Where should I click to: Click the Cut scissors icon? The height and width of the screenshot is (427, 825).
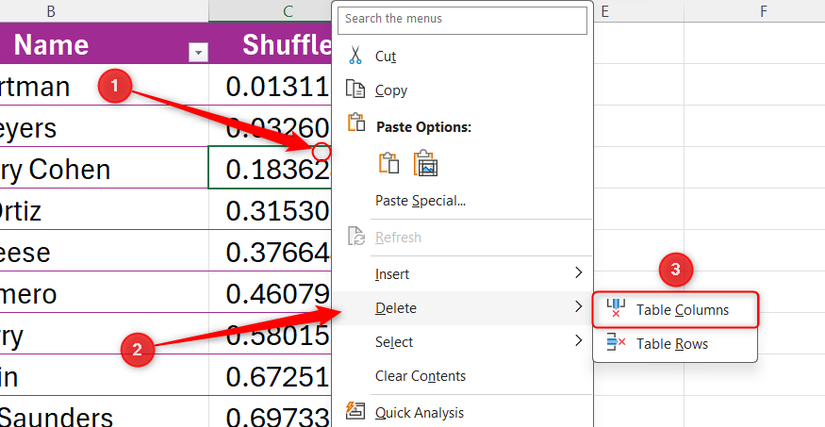pyautogui.click(x=356, y=55)
